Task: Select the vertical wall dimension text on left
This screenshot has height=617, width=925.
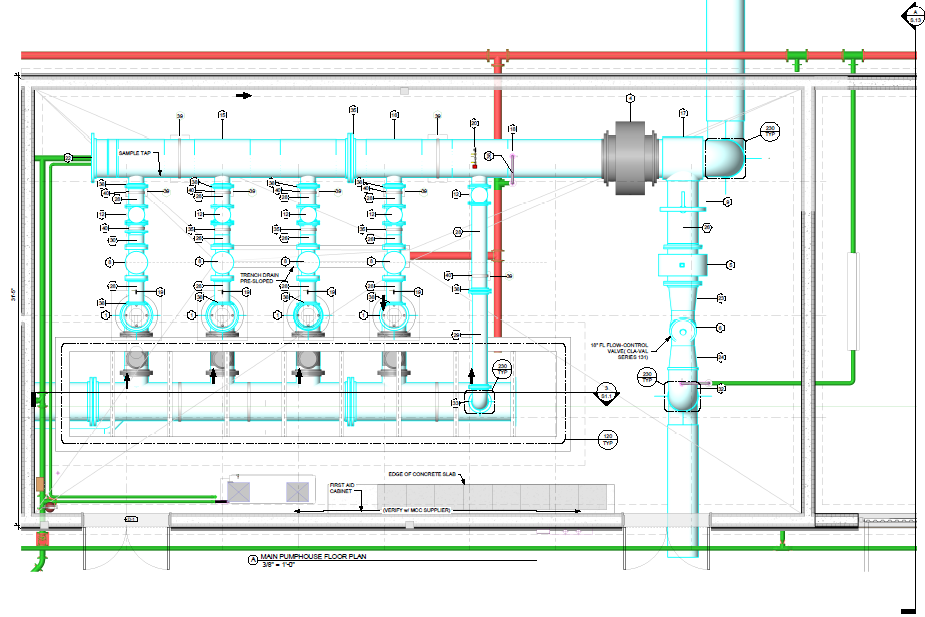Action: point(12,295)
